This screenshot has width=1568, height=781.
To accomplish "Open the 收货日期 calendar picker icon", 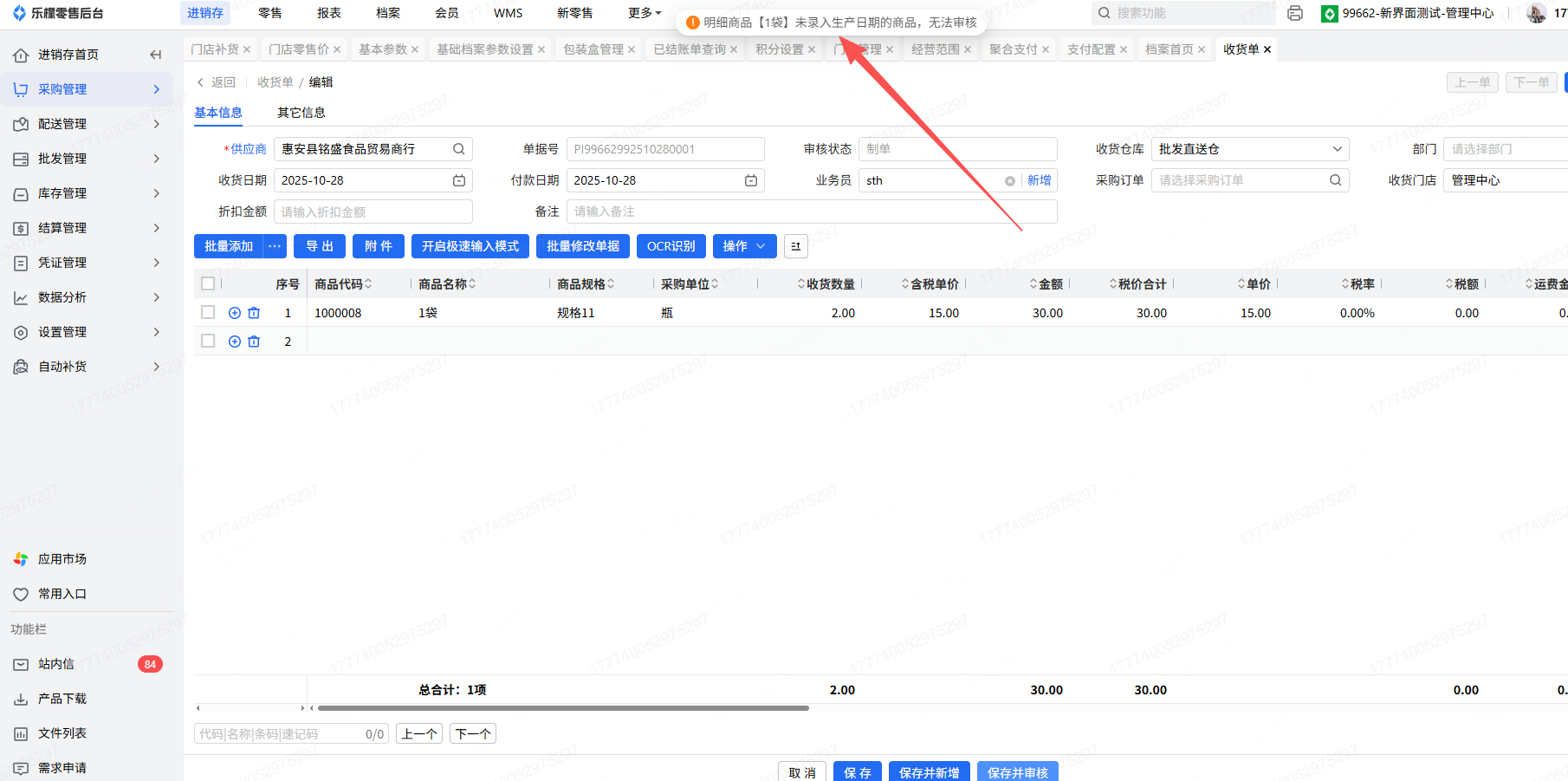I will (x=459, y=180).
